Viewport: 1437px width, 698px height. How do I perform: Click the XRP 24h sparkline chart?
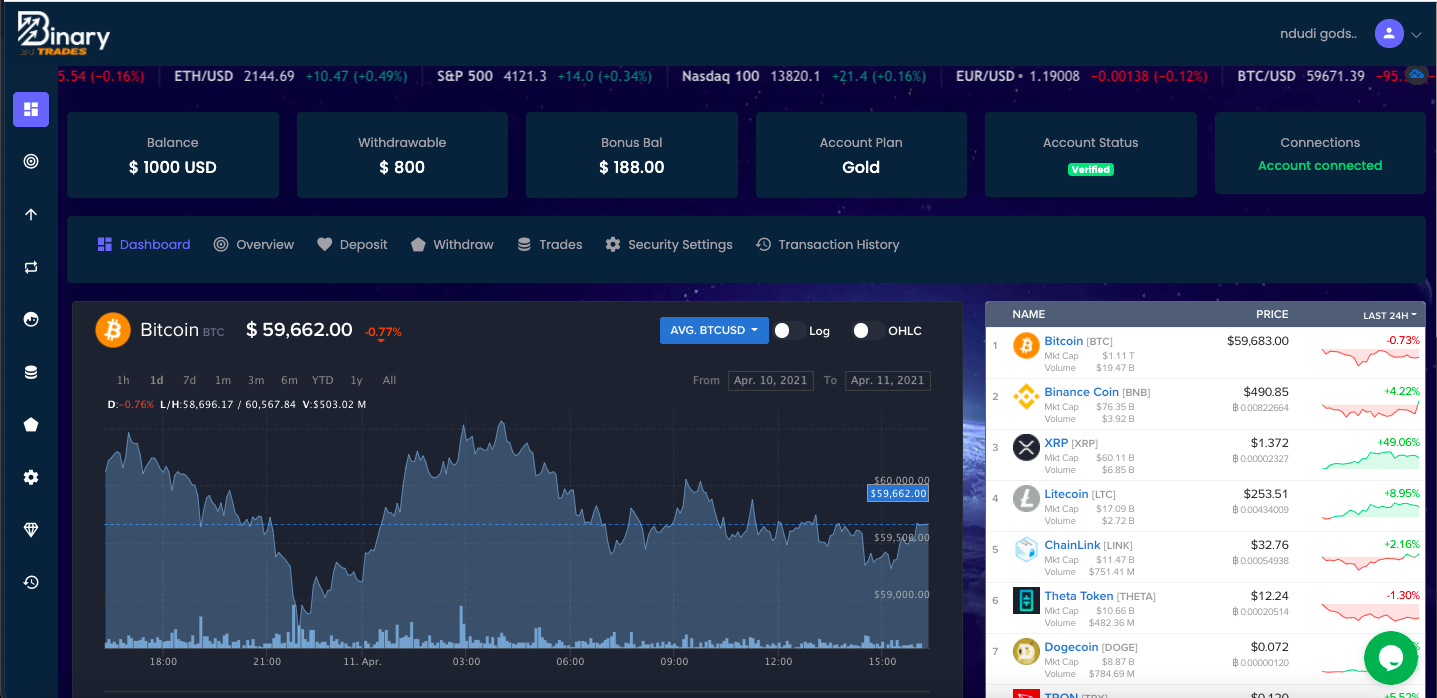pos(1370,460)
